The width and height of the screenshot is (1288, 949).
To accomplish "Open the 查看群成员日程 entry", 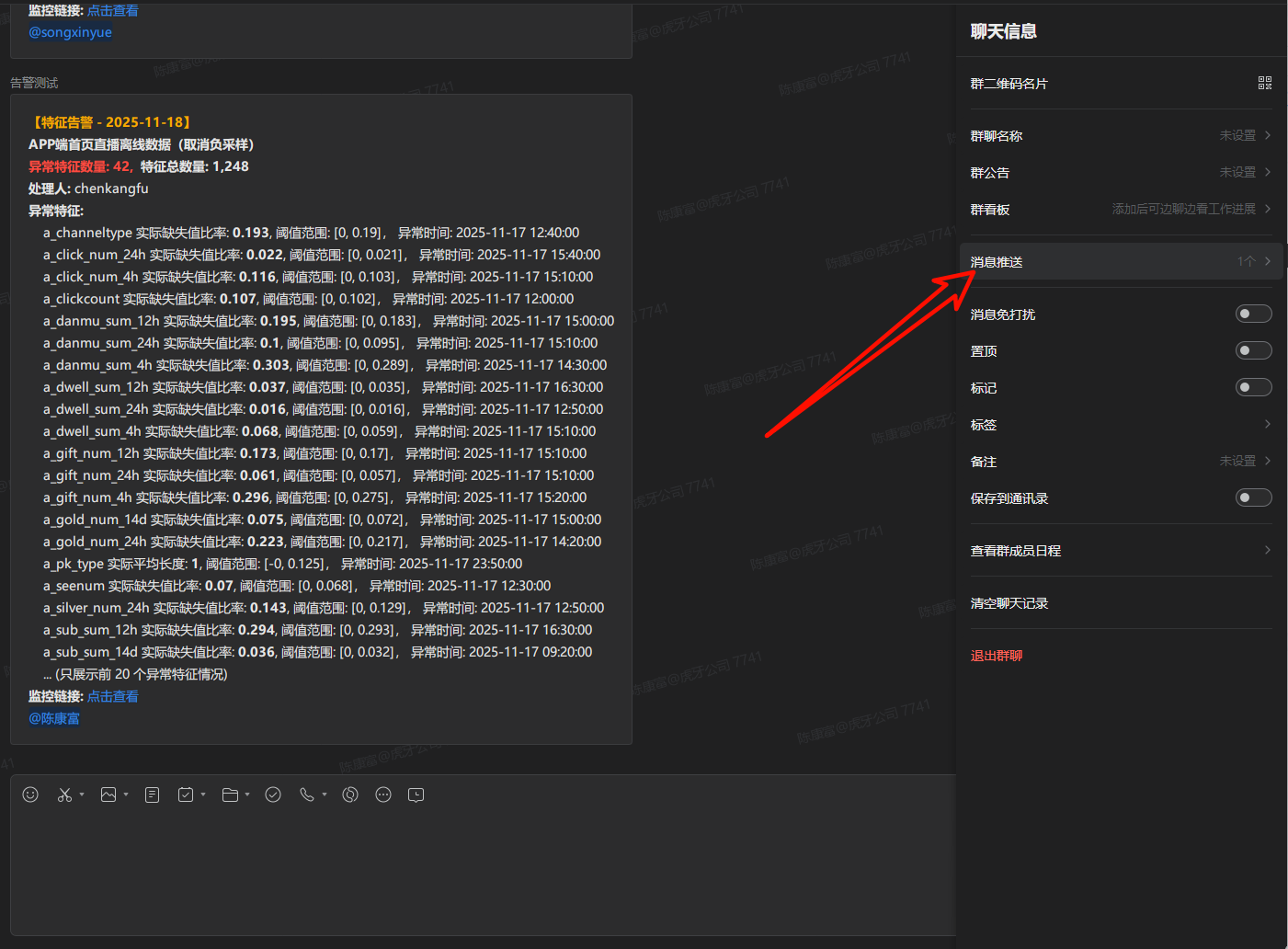I will pyautogui.click(x=1120, y=551).
